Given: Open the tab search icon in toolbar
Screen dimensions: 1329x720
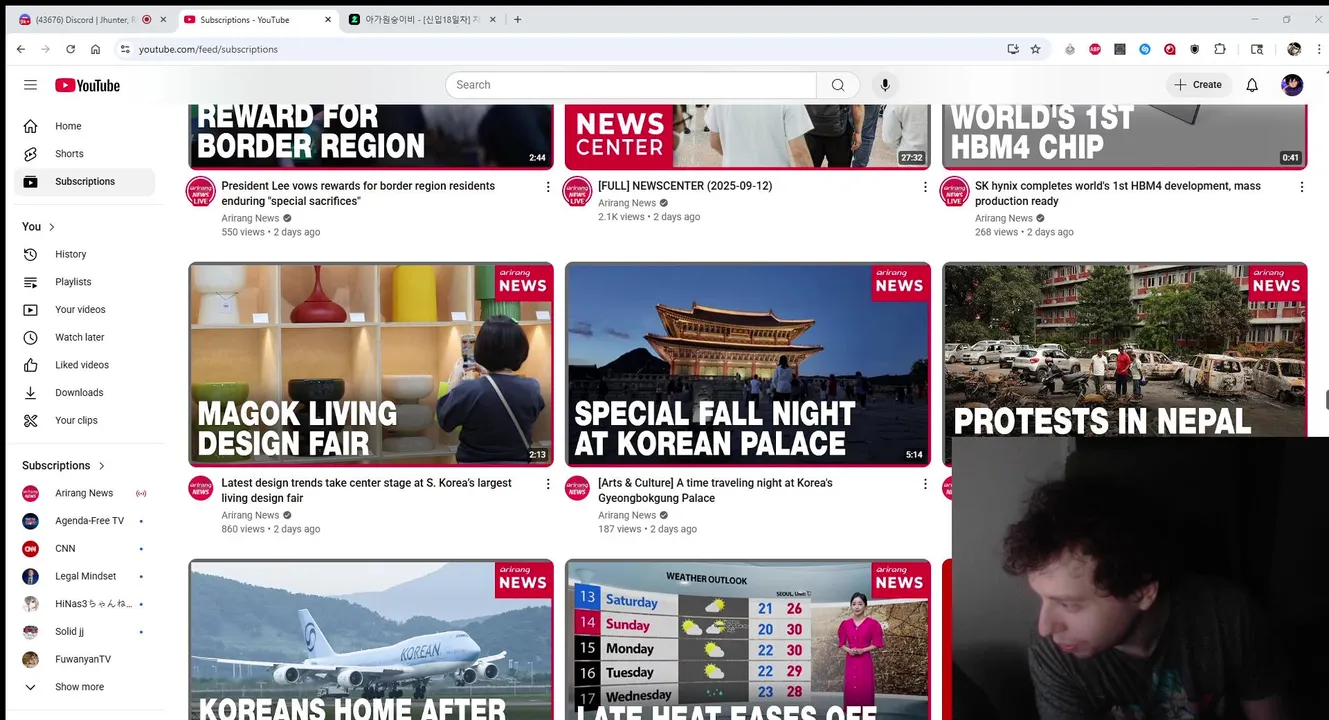Looking at the screenshot, I should pyautogui.click(x=1257, y=49).
